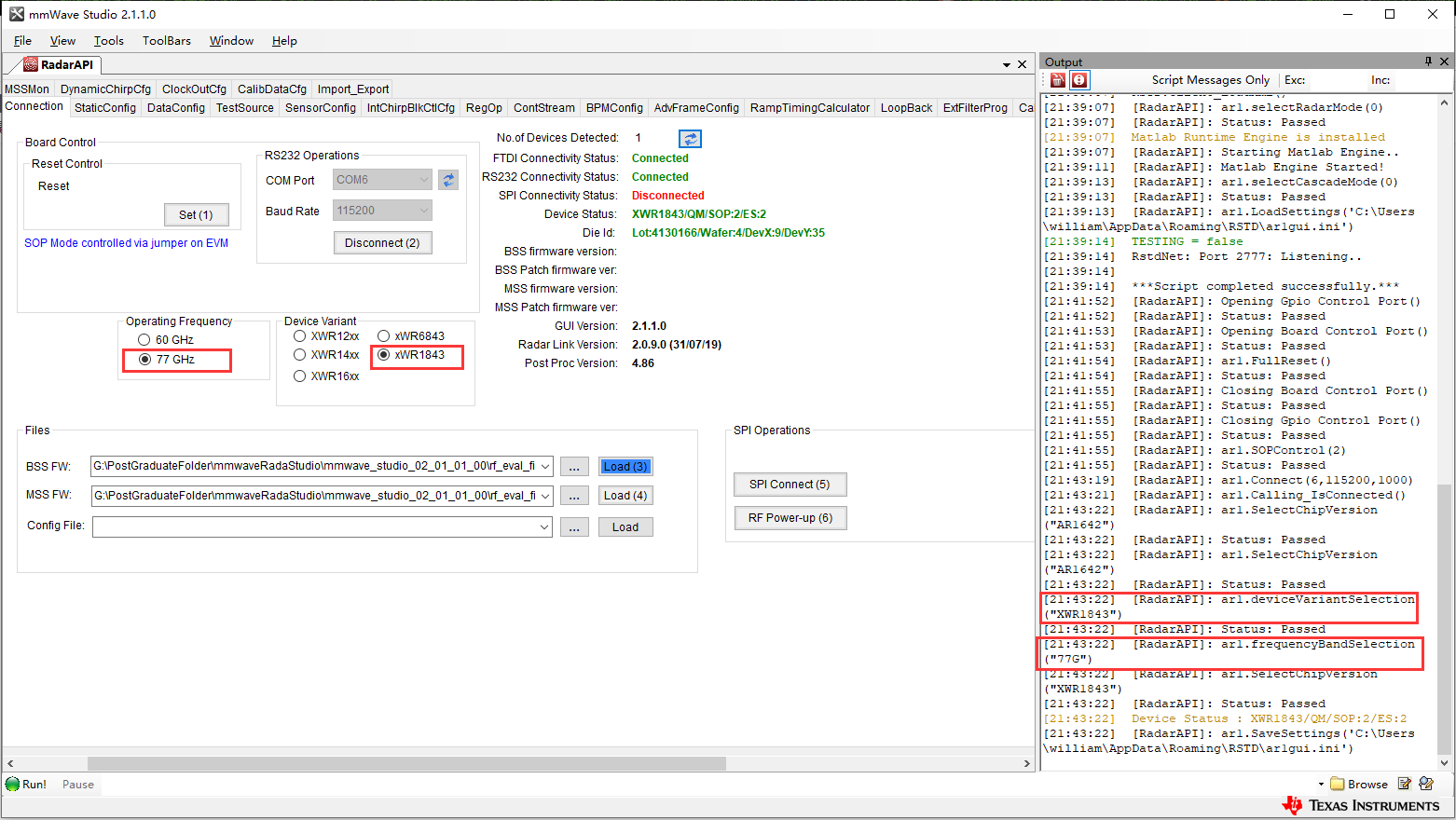Switch to the StaticConfig tab
This screenshot has width=1456, height=820.
point(105,108)
